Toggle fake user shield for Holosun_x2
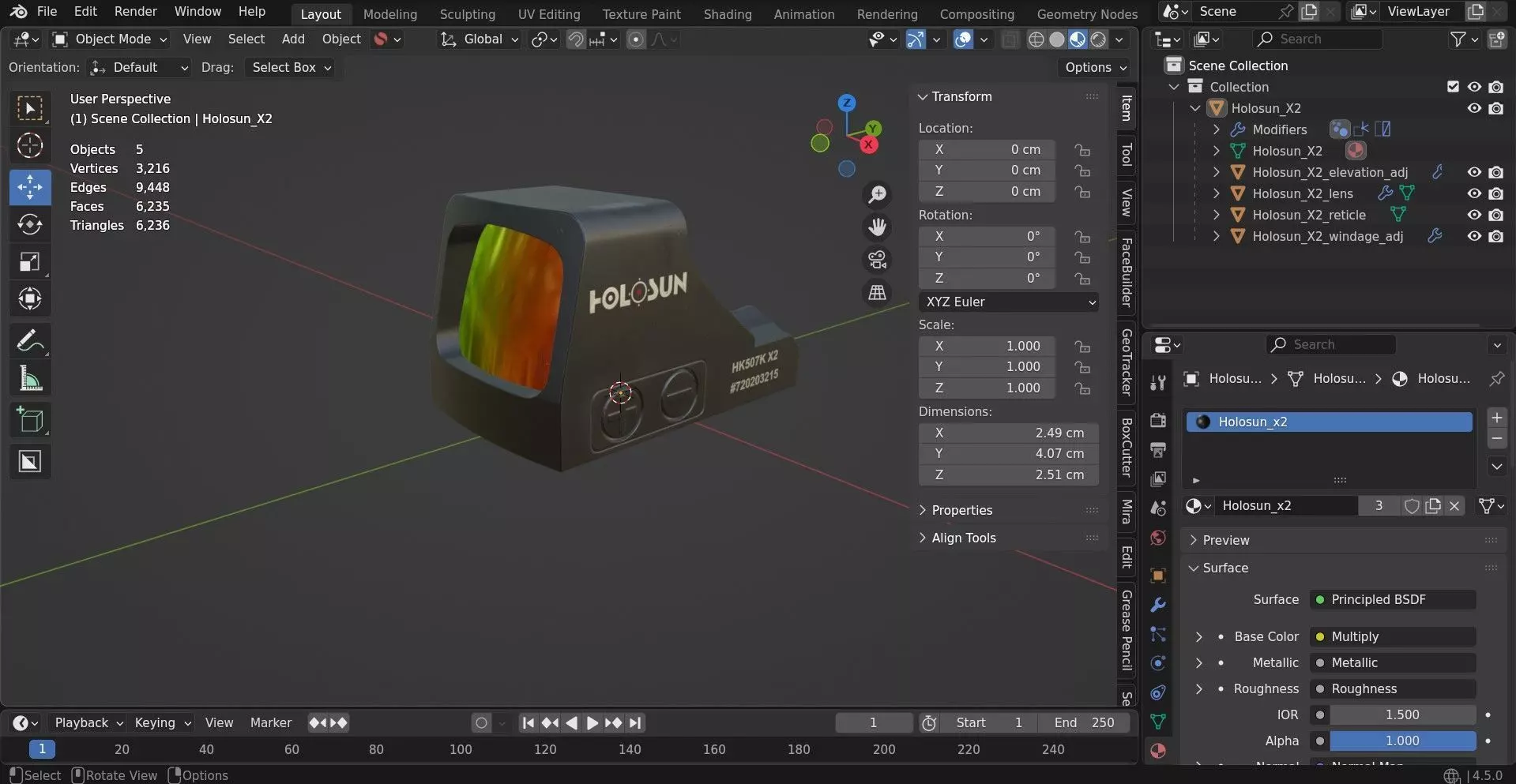 click(x=1412, y=505)
